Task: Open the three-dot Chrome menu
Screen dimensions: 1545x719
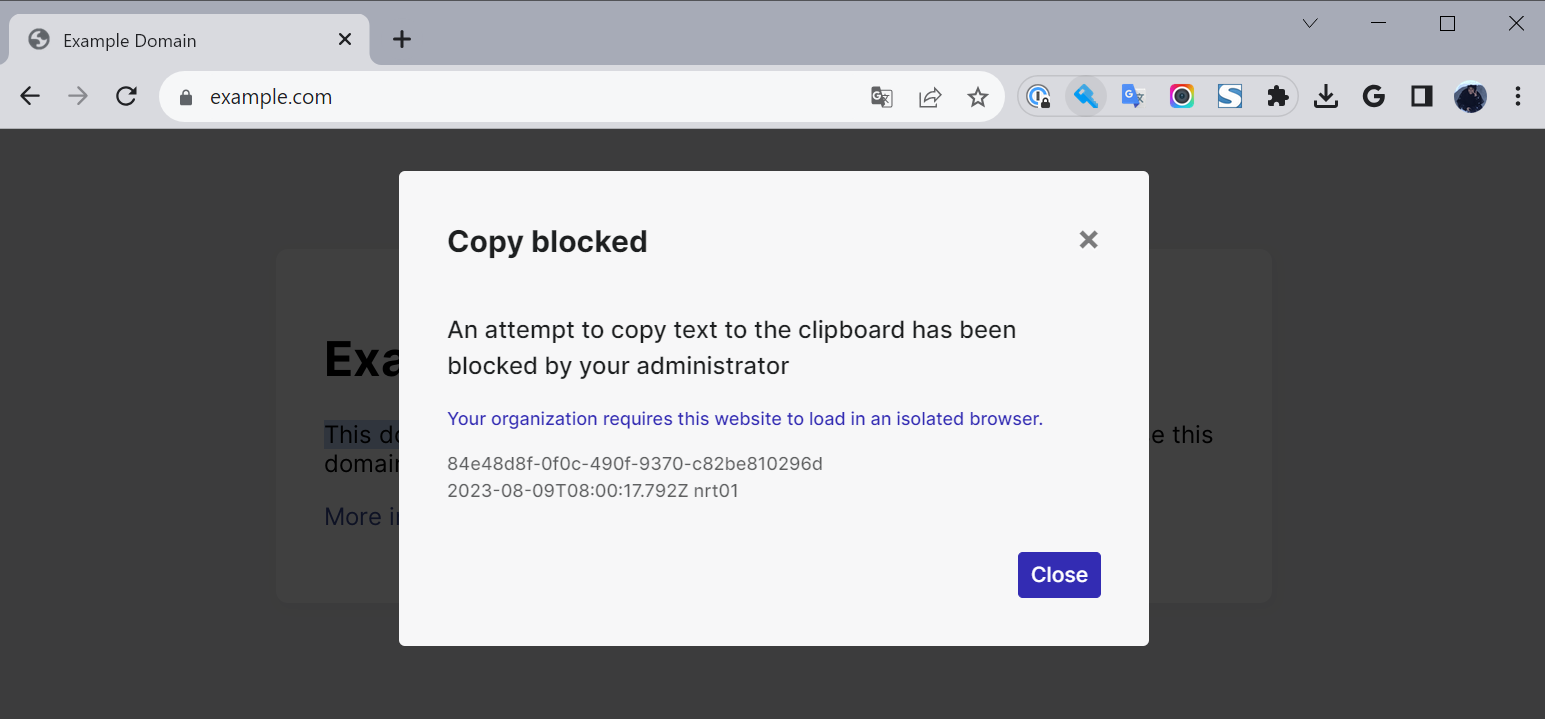Action: pos(1518,96)
